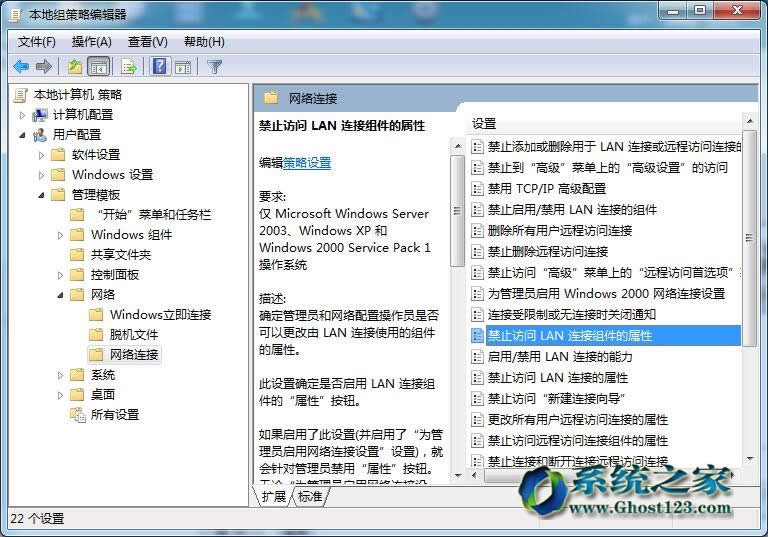This screenshot has height=537, width=768.
Task: Switch to the 扩展 tab
Action: click(x=274, y=496)
